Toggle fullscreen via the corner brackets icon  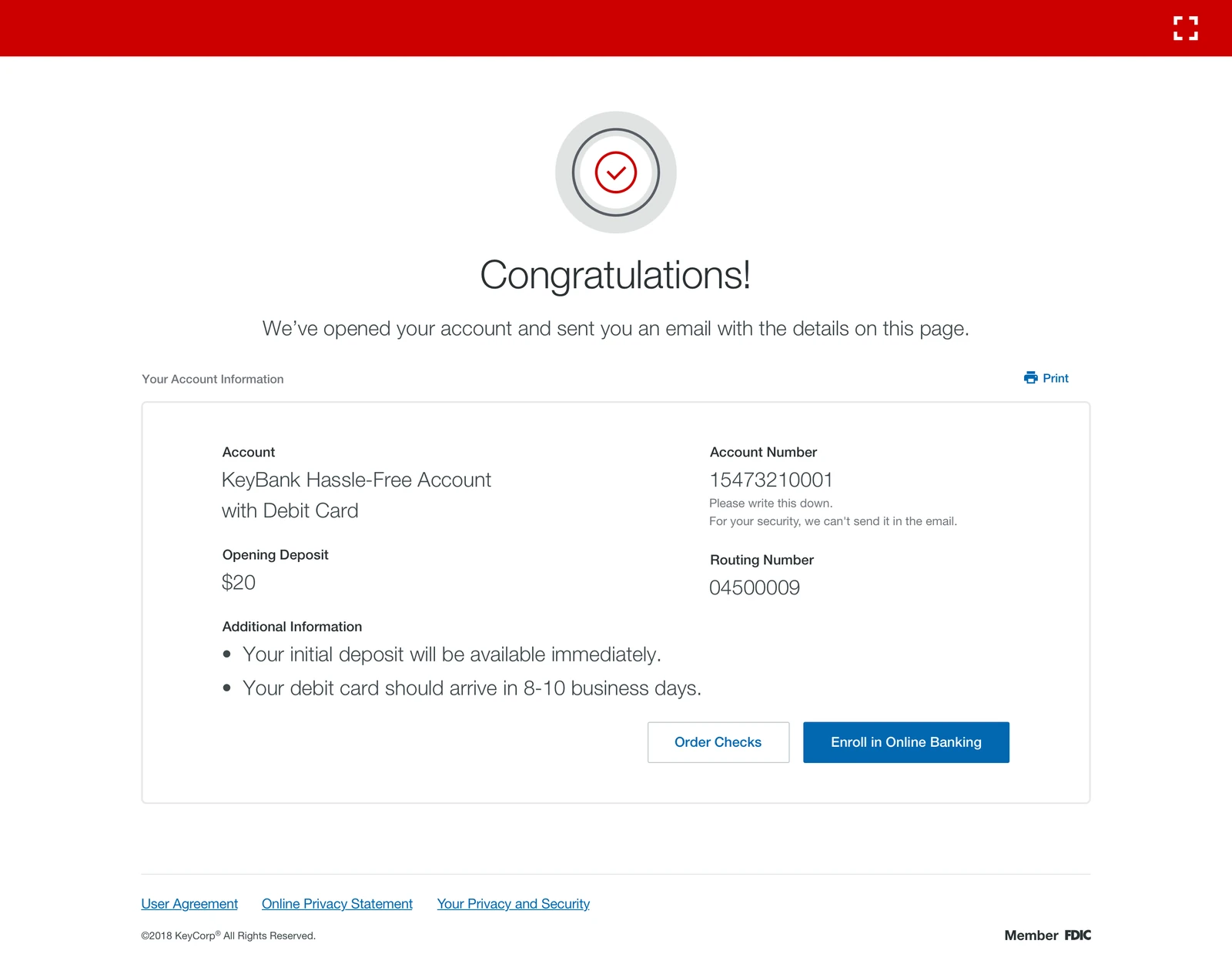(x=1185, y=28)
